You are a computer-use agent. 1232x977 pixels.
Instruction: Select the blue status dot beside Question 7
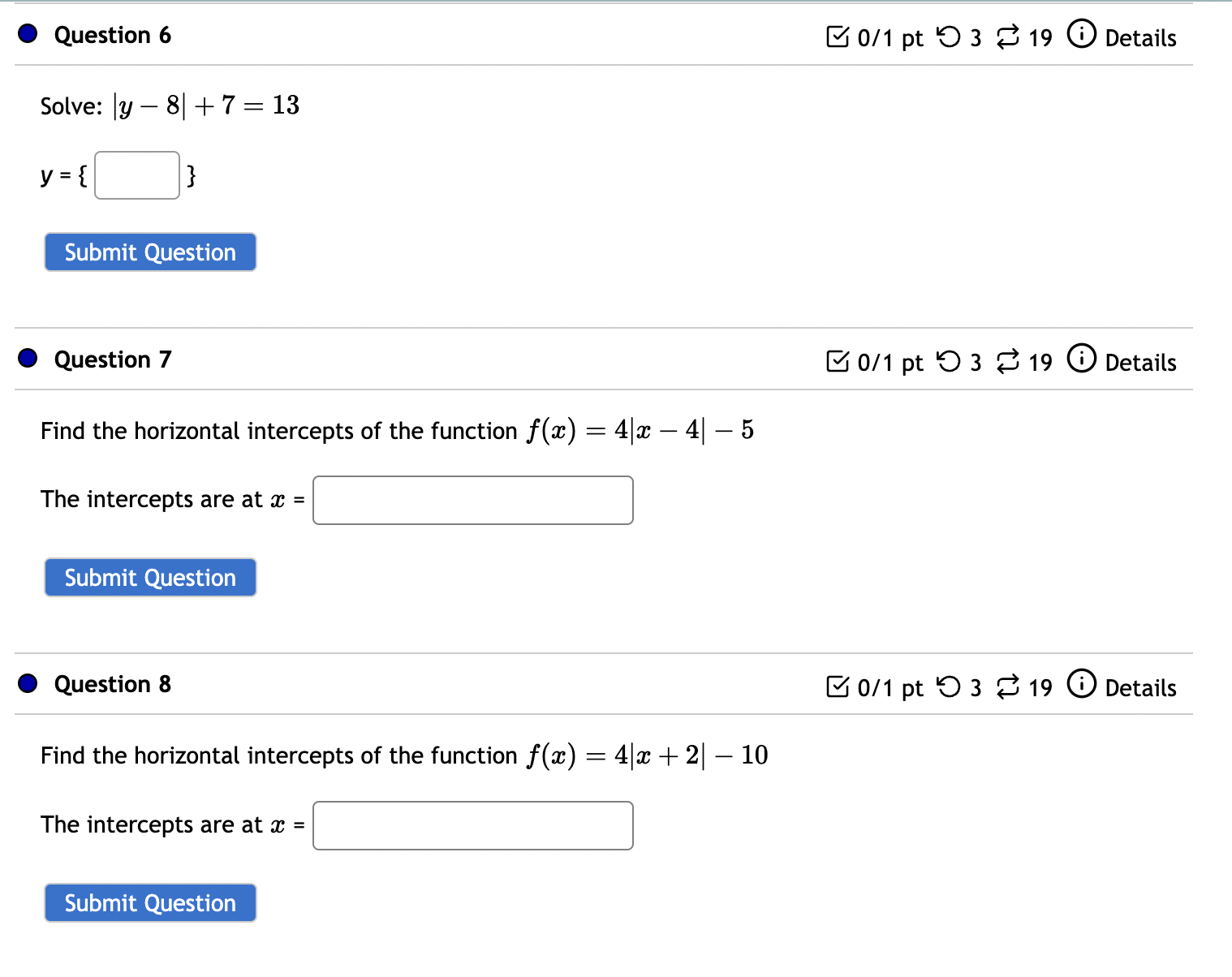[27, 358]
